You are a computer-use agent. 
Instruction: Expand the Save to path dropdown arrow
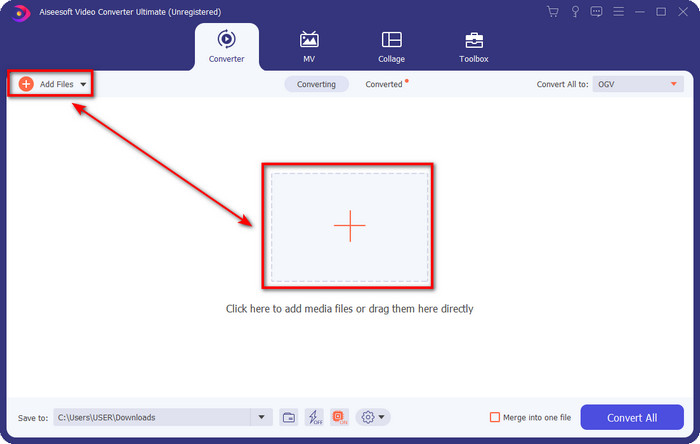[x=262, y=417]
